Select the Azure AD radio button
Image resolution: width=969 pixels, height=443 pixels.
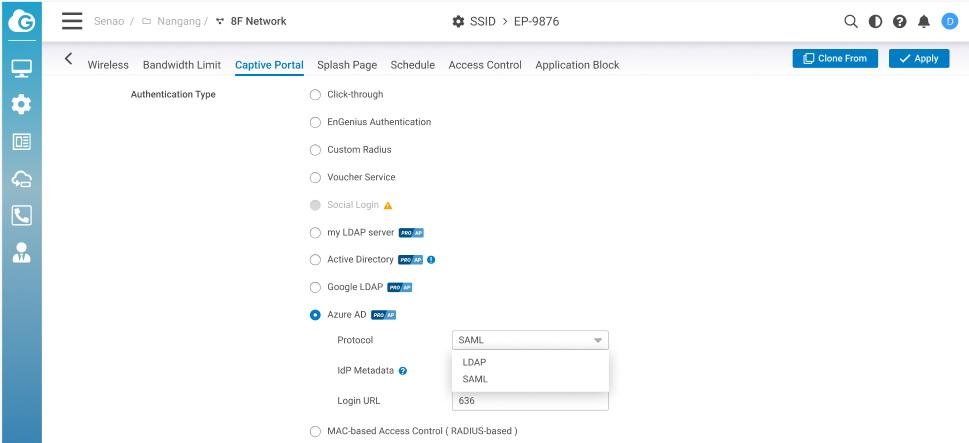tap(315, 315)
